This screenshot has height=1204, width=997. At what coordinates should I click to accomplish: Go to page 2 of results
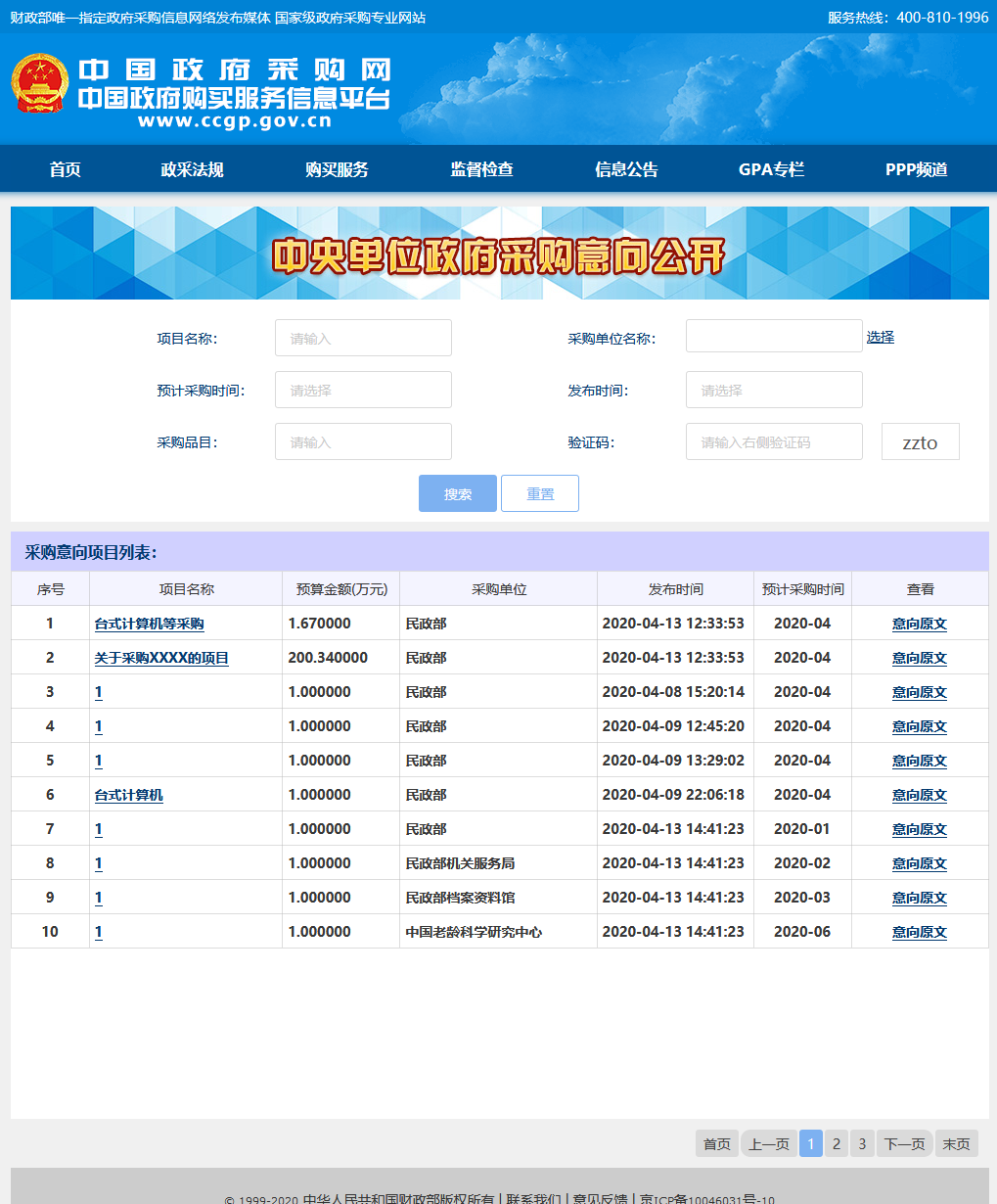pos(836,1142)
